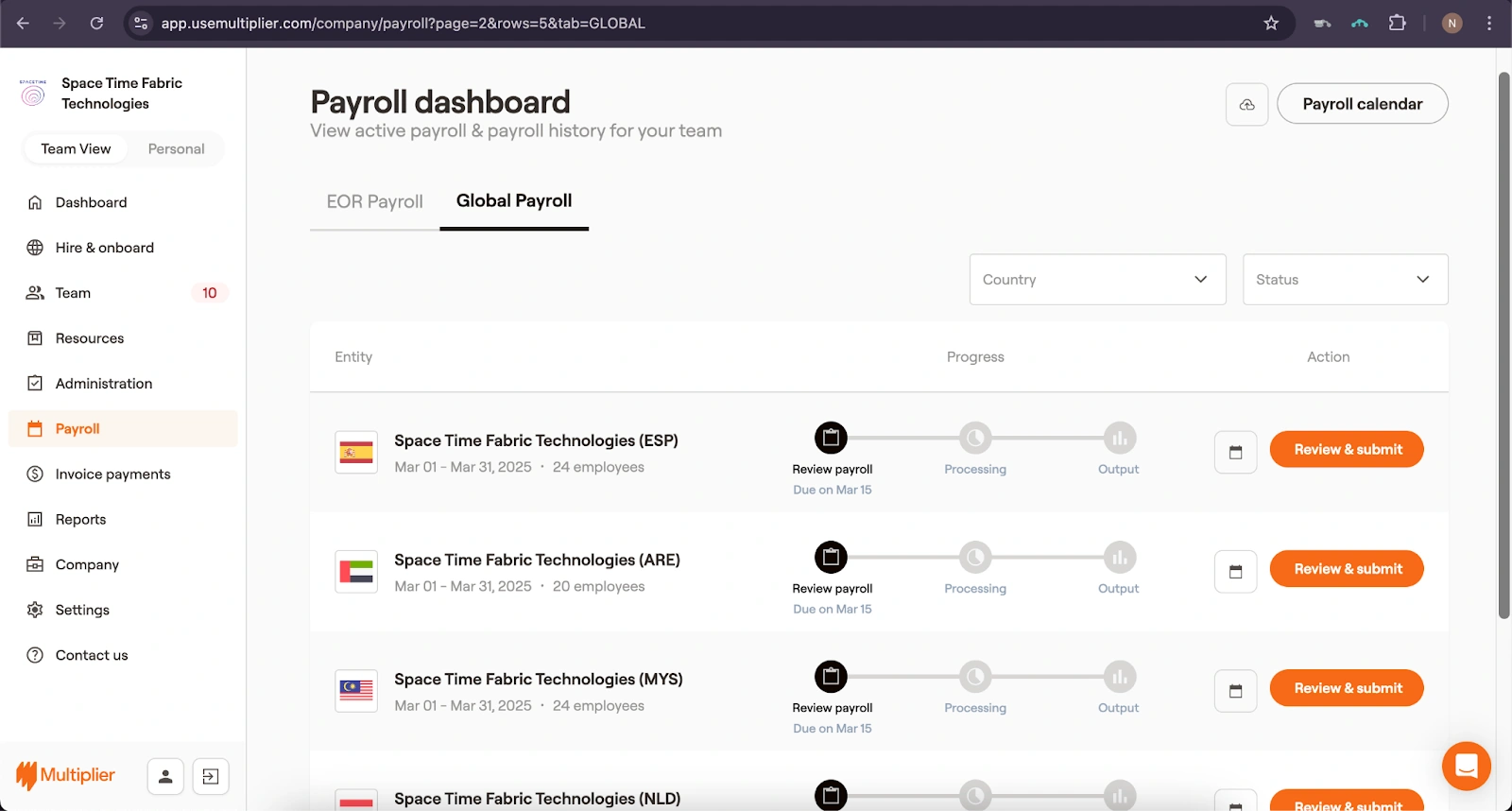1512x811 pixels.
Task: Click the Payroll calendar icon in sidebar
Action: [x=35, y=429]
